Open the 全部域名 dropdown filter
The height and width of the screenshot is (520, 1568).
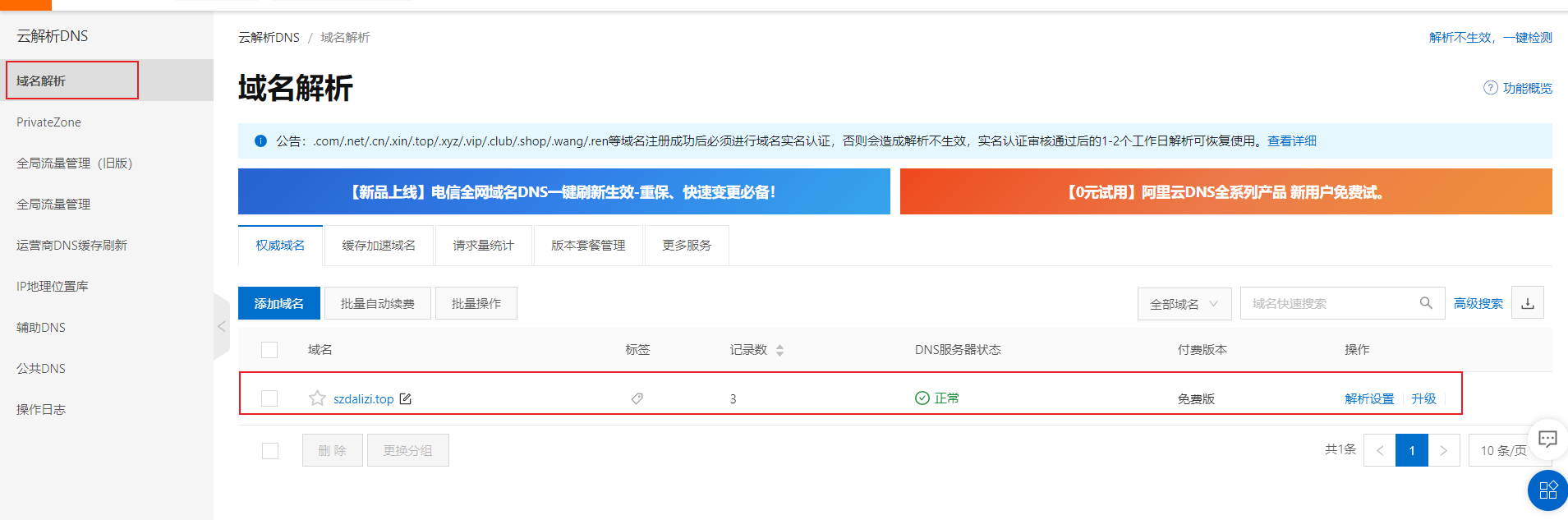pos(1184,304)
